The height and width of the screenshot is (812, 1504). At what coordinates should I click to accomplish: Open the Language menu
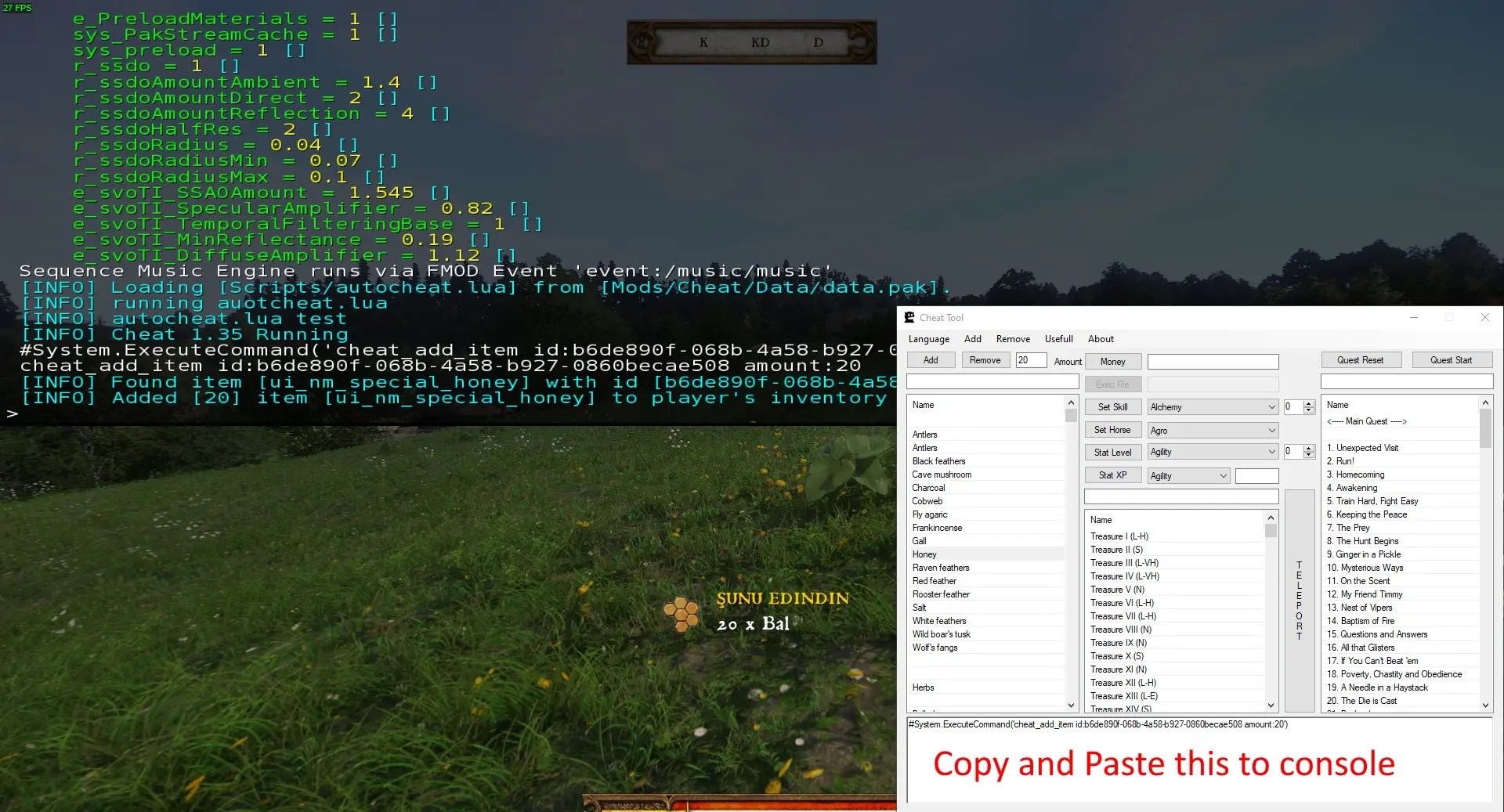928,339
